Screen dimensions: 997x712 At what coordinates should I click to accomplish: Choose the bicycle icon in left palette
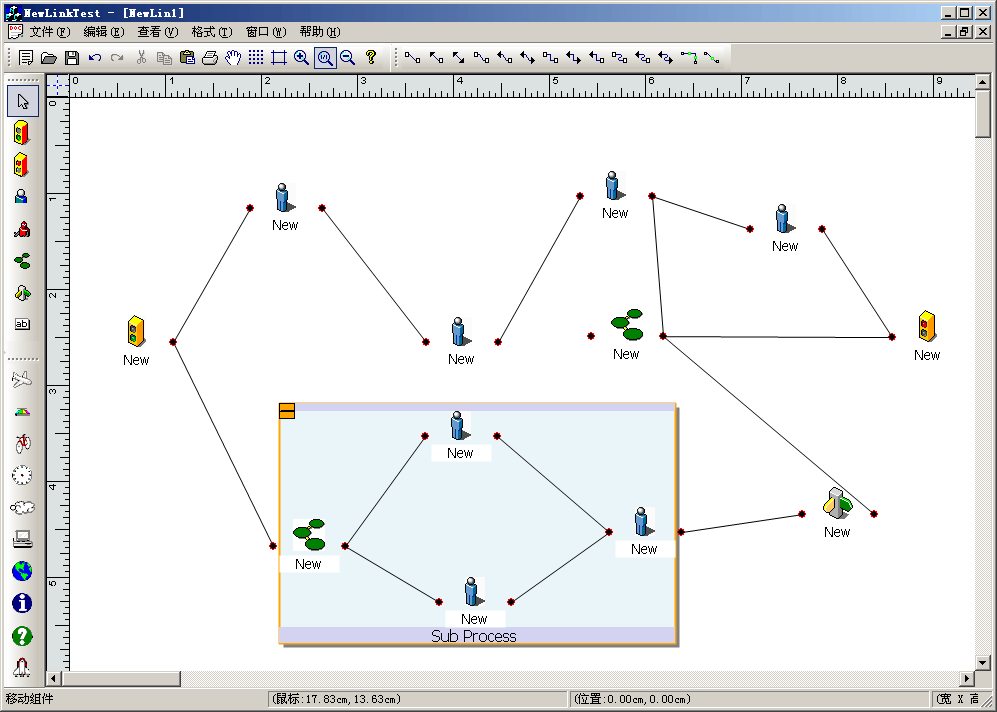pos(22,442)
